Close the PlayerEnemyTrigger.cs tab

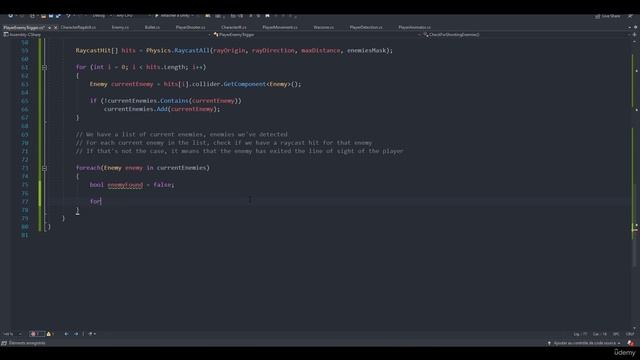click(x=56, y=28)
